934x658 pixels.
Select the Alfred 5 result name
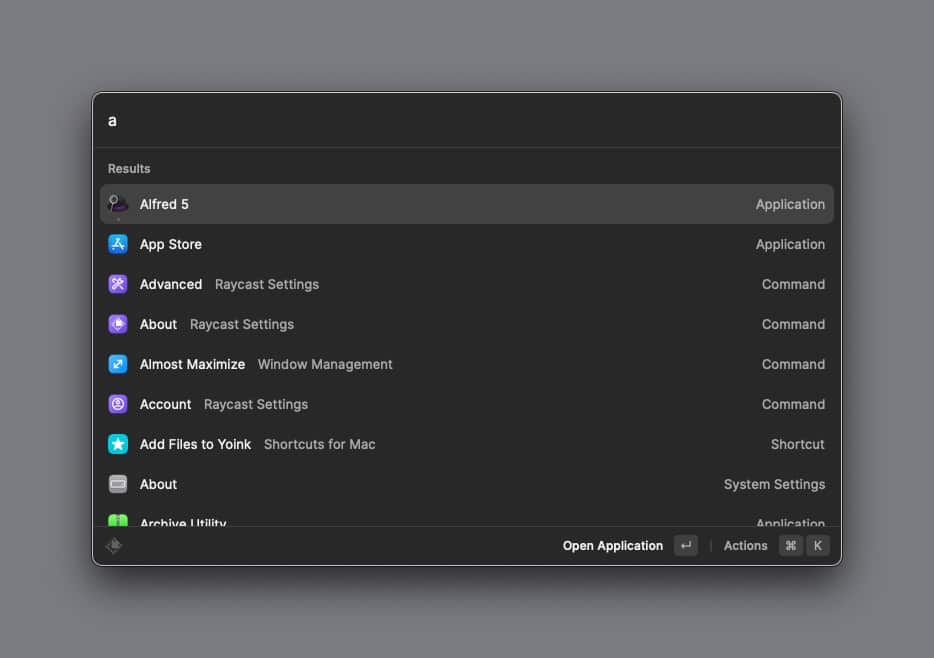(164, 204)
